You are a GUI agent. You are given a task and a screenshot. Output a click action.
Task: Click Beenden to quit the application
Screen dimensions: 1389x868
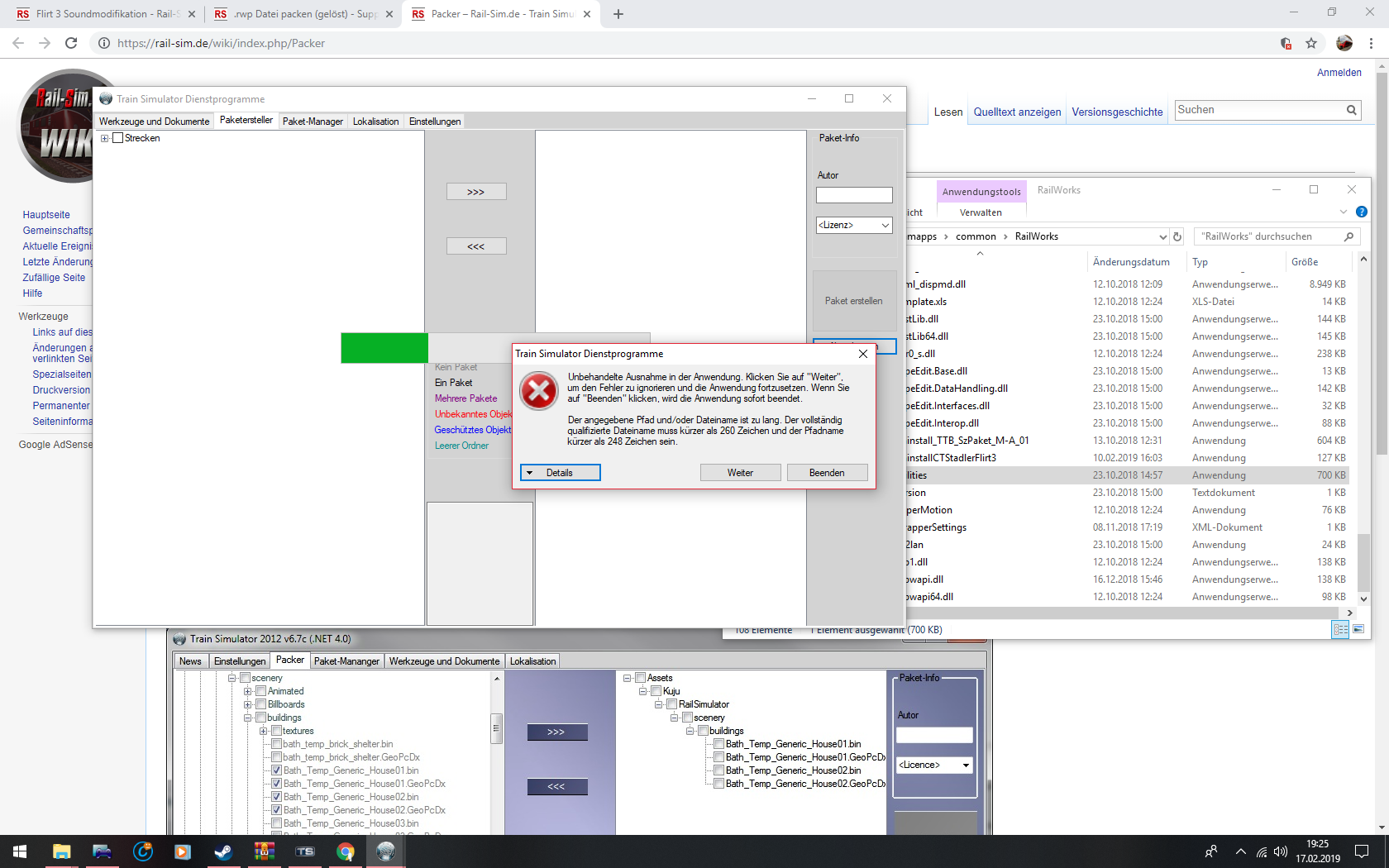[x=827, y=473]
